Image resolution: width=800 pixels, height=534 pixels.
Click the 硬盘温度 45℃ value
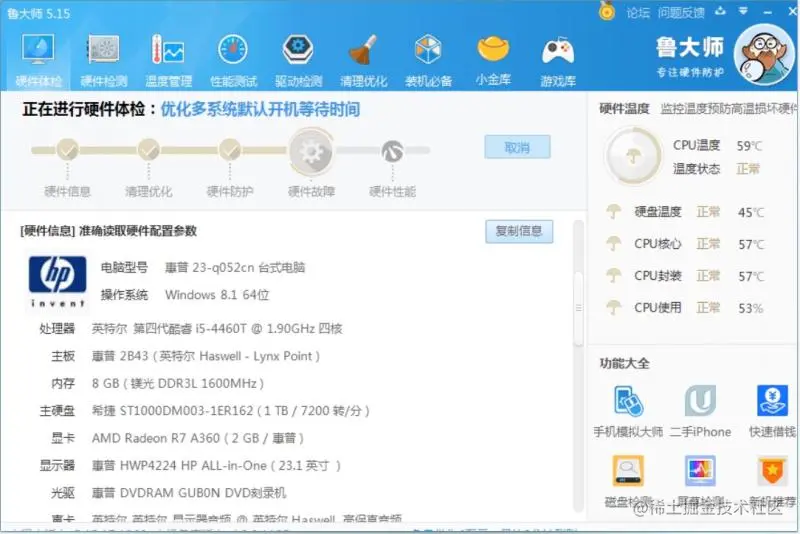tap(751, 212)
